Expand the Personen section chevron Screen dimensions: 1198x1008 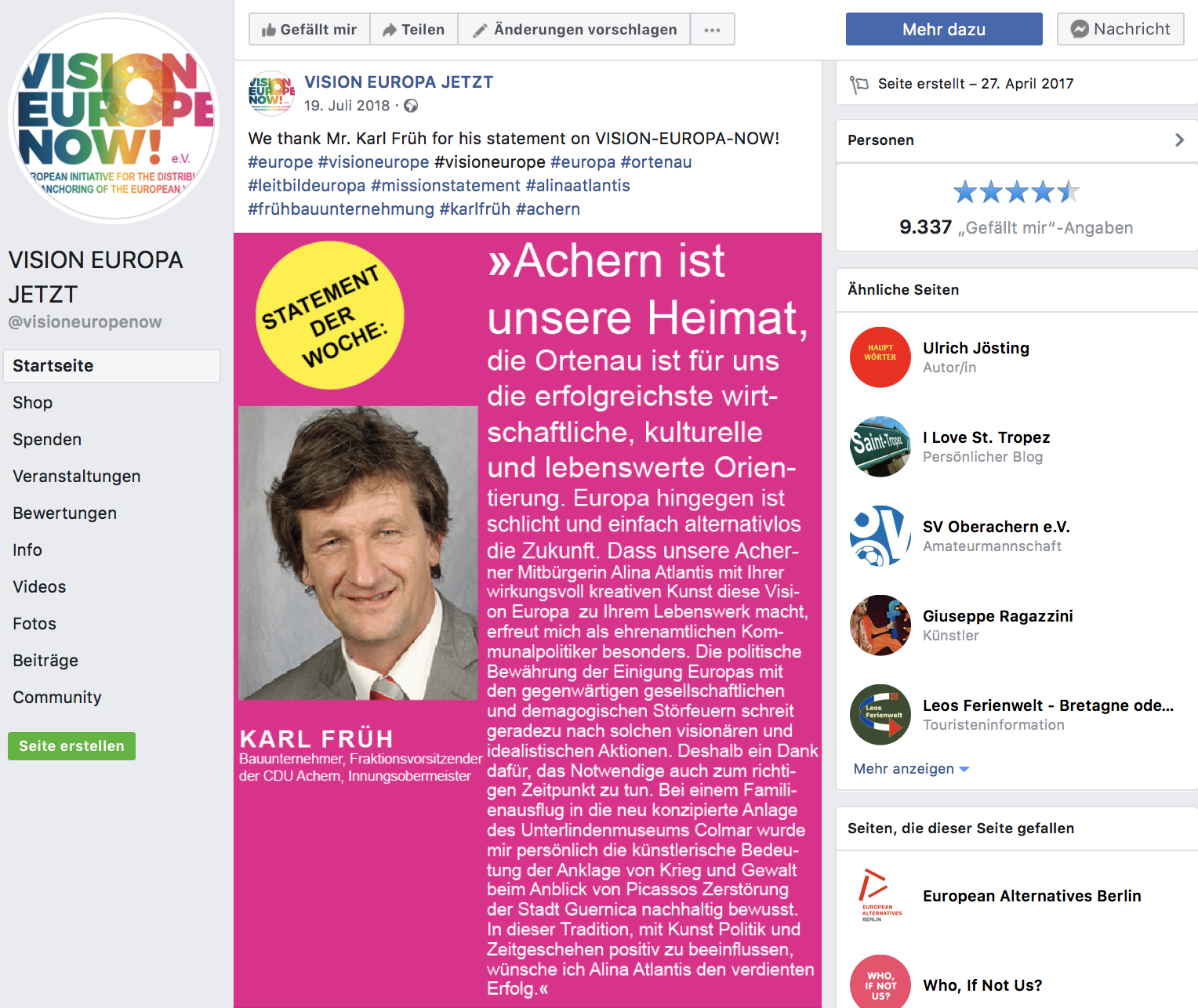point(1179,140)
